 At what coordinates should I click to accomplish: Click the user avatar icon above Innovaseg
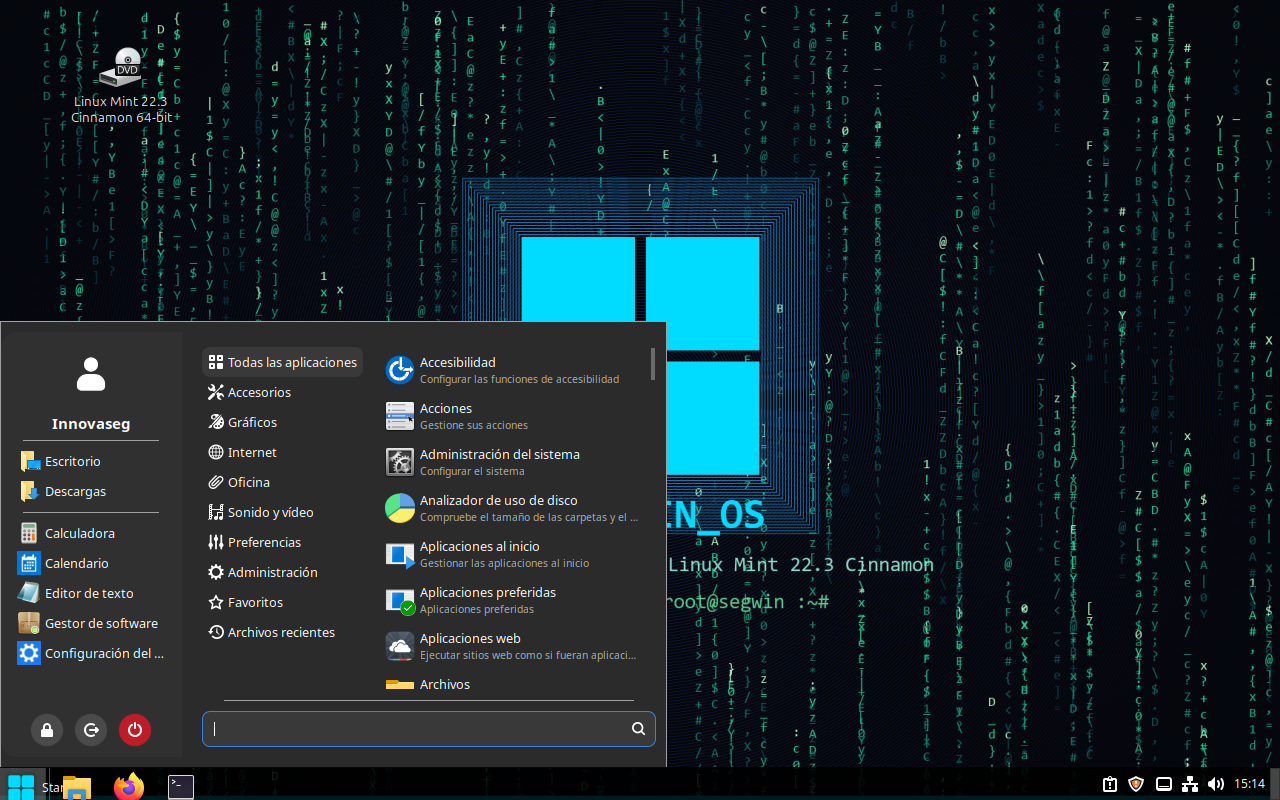[91, 374]
